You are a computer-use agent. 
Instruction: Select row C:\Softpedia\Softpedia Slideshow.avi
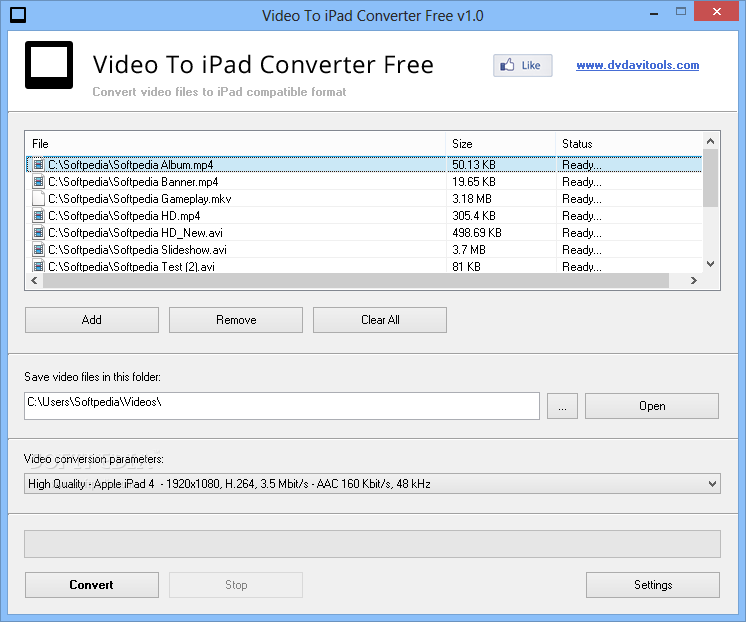[364, 250]
